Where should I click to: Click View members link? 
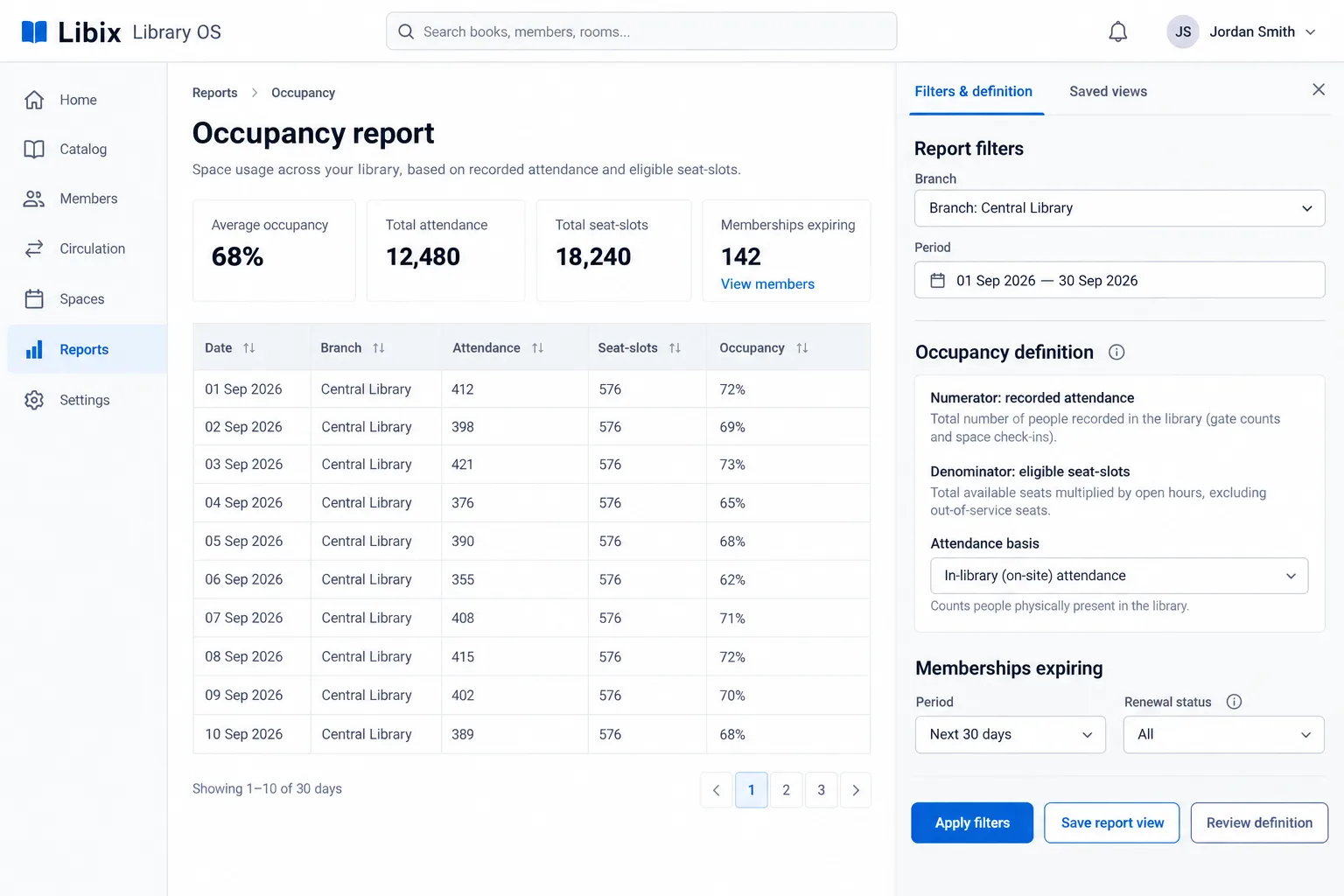point(767,284)
